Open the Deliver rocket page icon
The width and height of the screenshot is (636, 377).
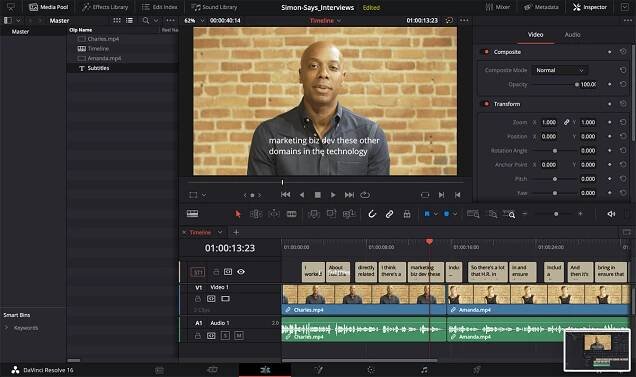(x=477, y=370)
